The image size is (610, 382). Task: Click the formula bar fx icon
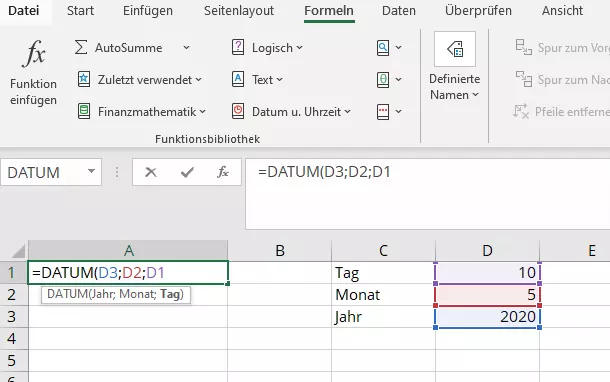[x=223, y=172]
